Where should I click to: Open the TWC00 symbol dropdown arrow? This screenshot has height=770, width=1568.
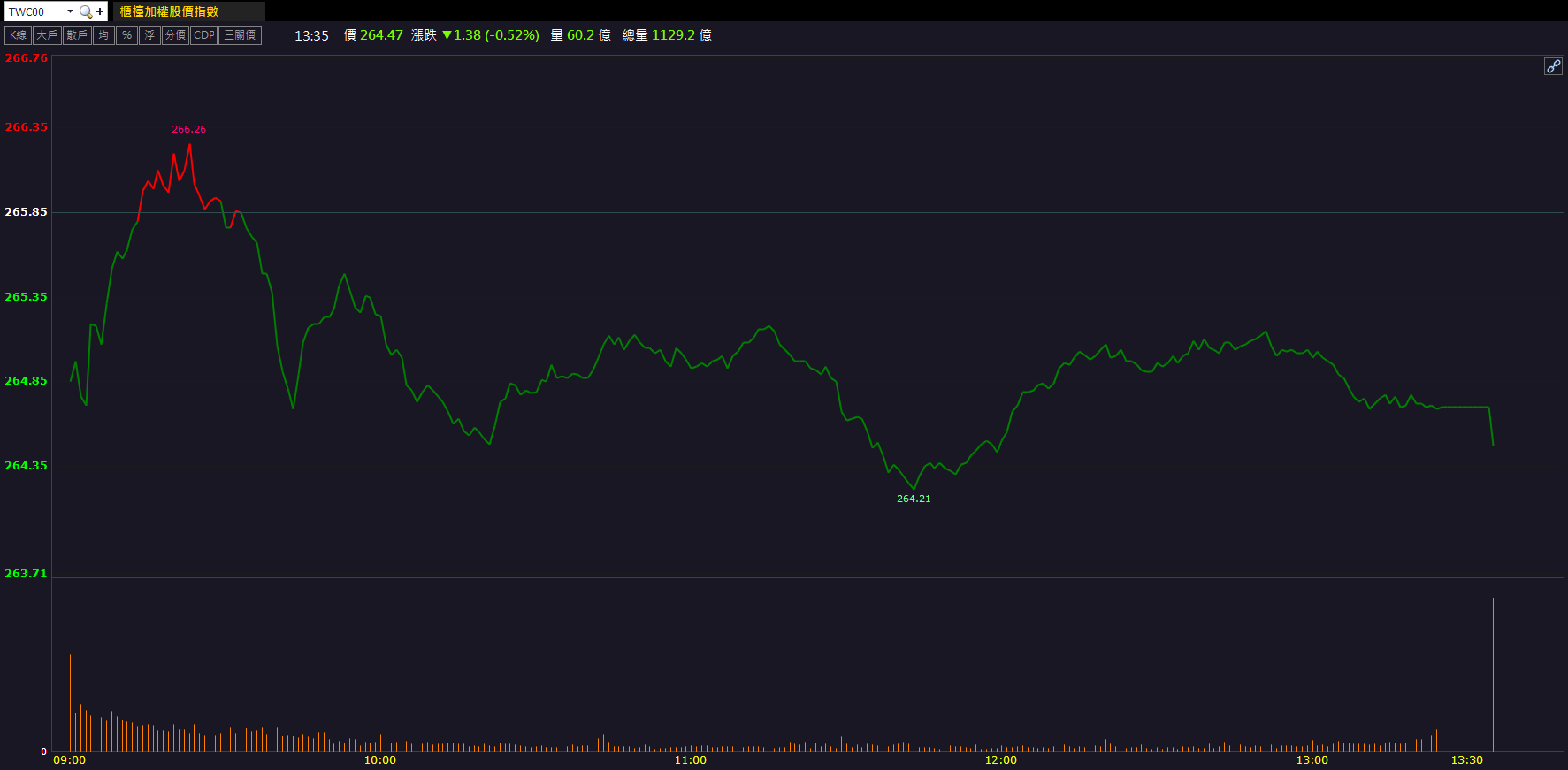(70, 11)
